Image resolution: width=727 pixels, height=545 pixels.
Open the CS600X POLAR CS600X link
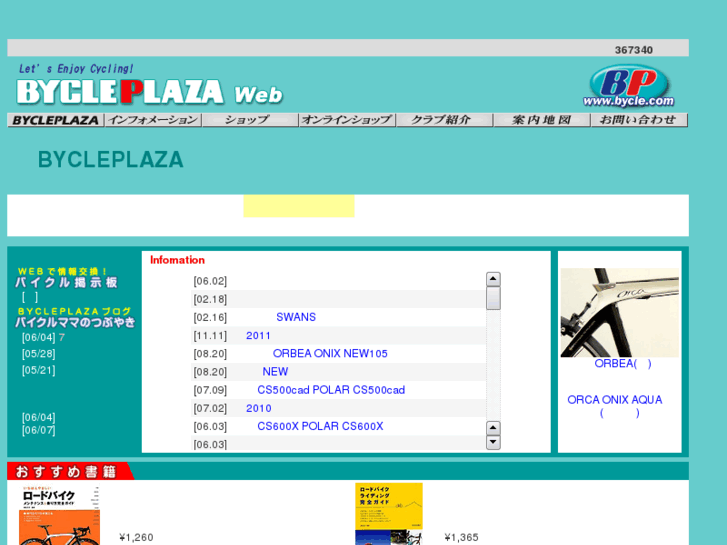pyautogui.click(x=320, y=427)
